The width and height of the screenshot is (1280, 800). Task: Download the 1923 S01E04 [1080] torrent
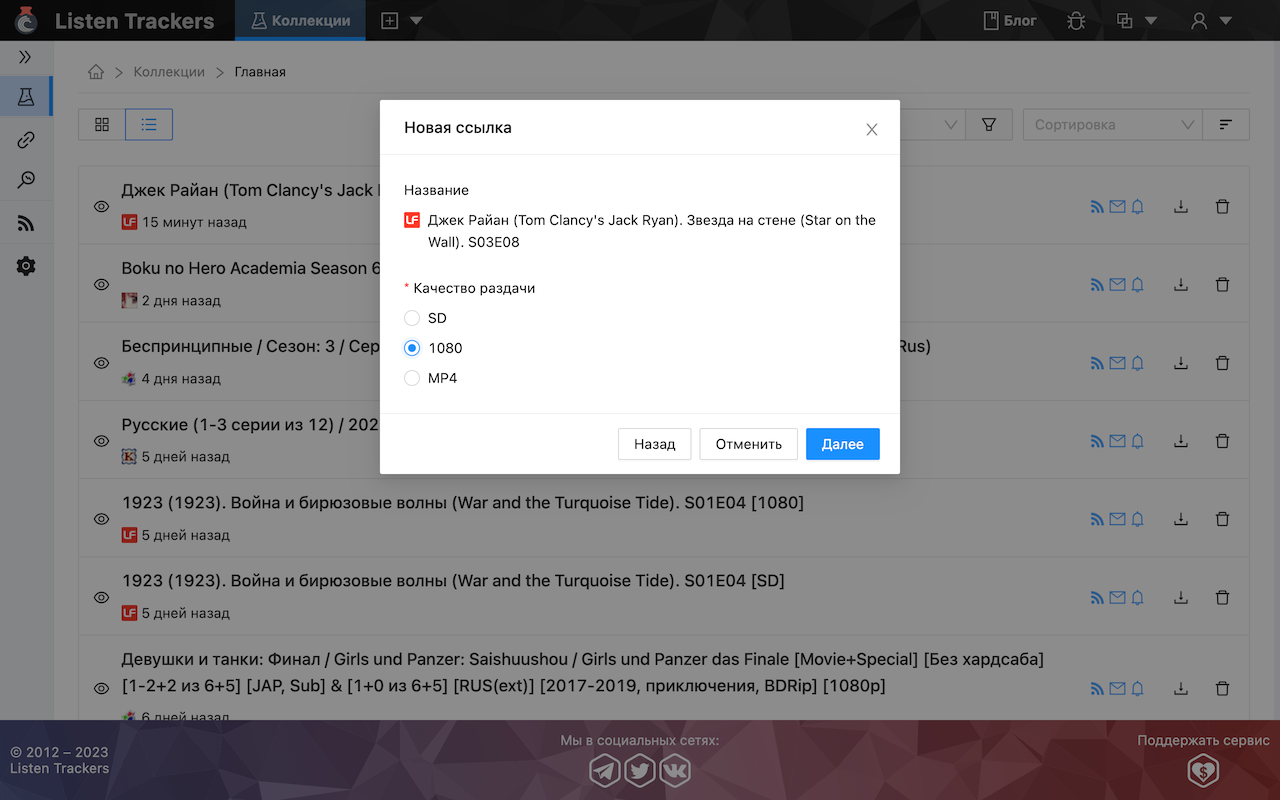1181,518
